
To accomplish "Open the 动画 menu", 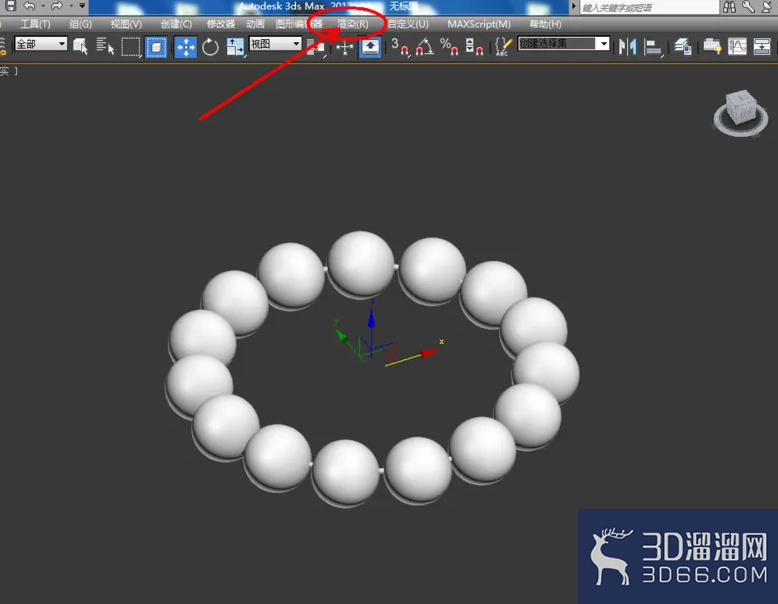I will point(256,24).
